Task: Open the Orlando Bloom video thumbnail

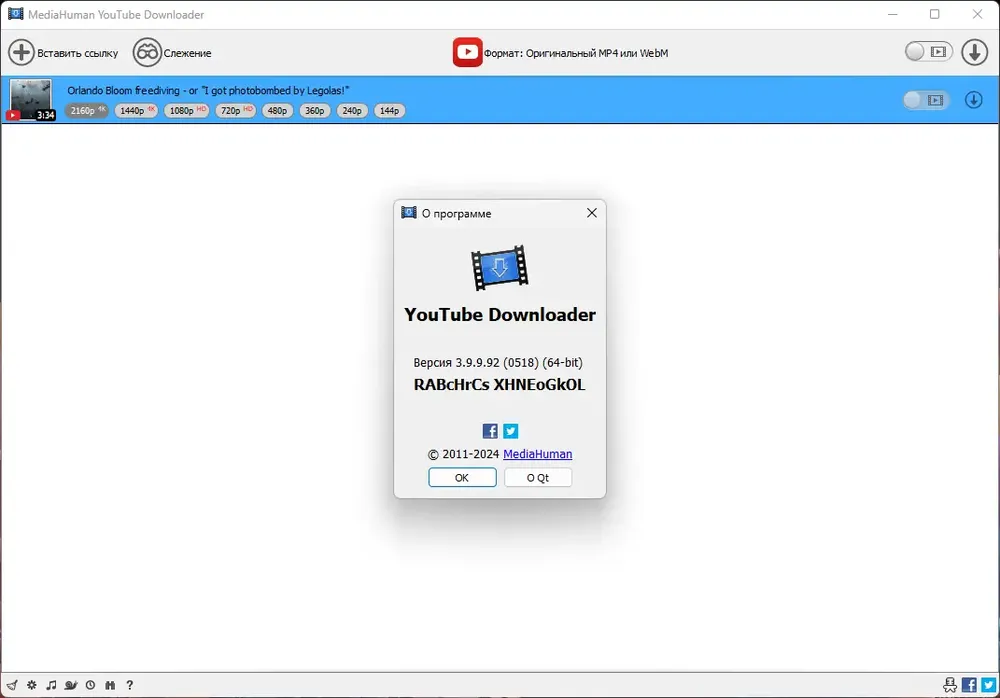Action: [31, 100]
